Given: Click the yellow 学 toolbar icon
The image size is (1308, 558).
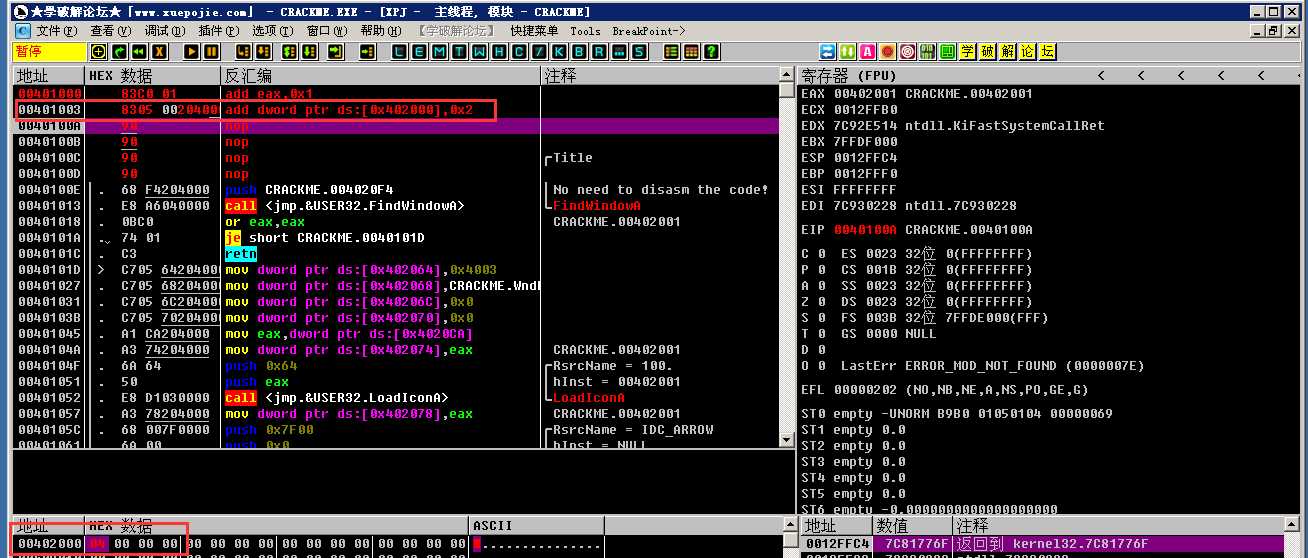Looking at the screenshot, I should coord(967,51).
